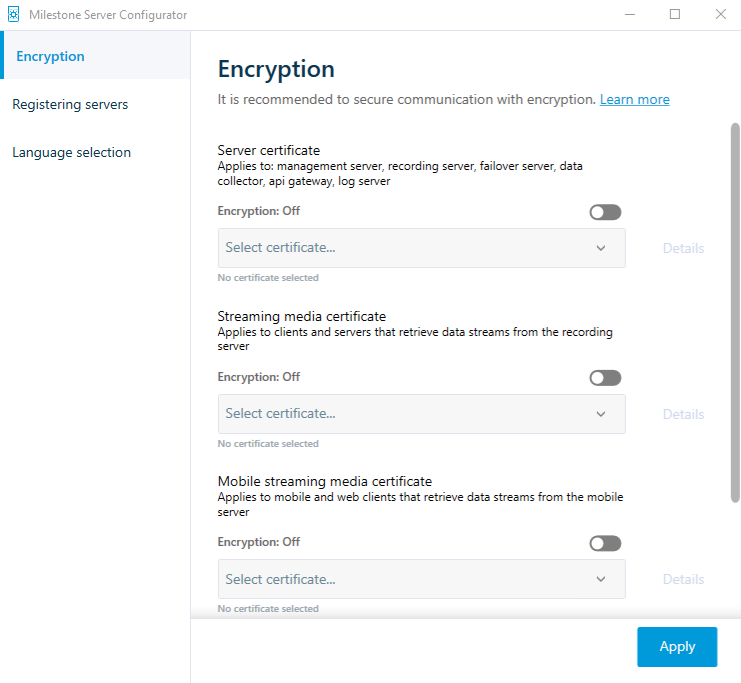The height and width of the screenshot is (683, 741).
Task: Click the Encryption page heading
Action: (276, 69)
